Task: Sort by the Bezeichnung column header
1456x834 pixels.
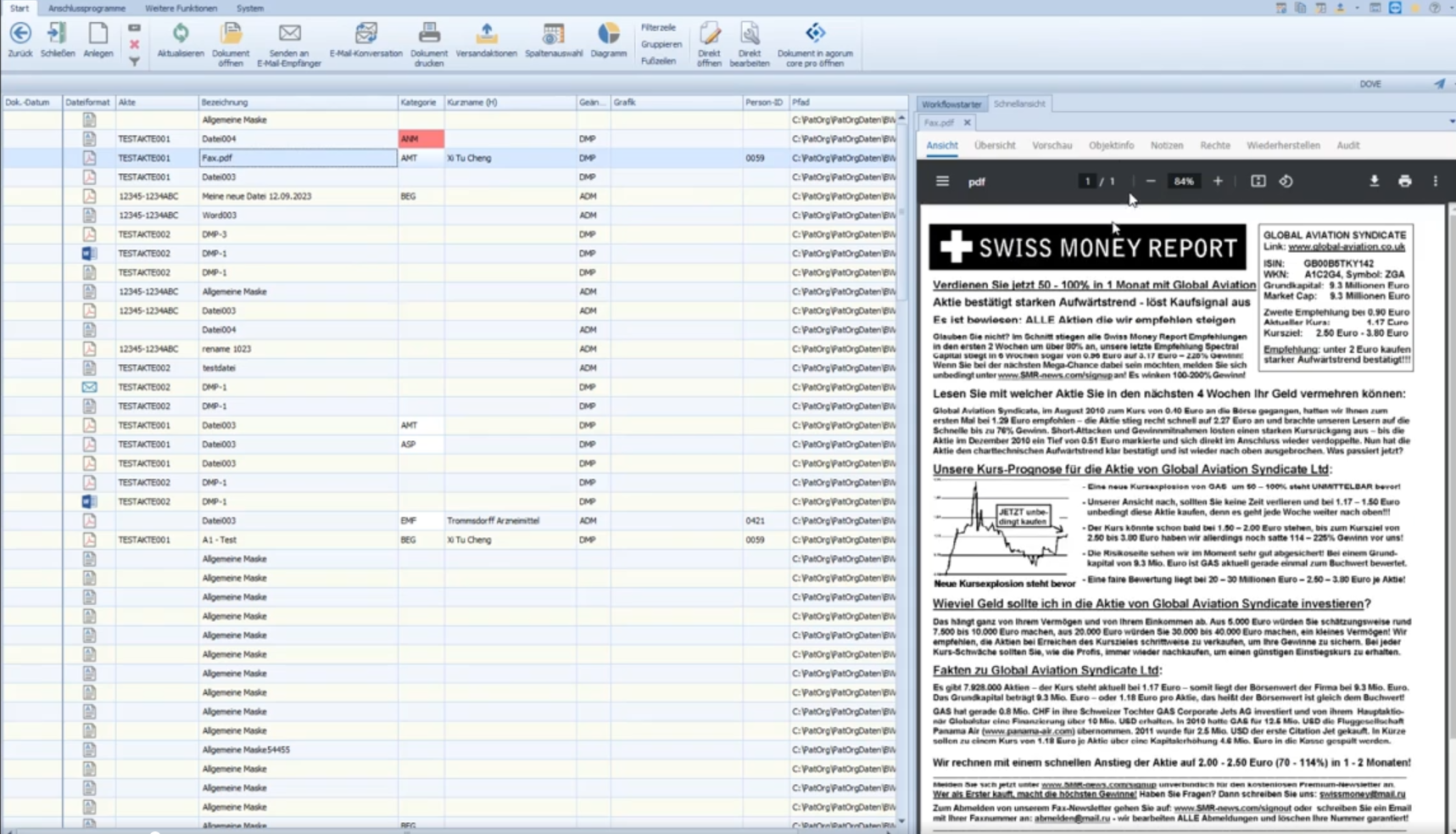Action: [298, 102]
